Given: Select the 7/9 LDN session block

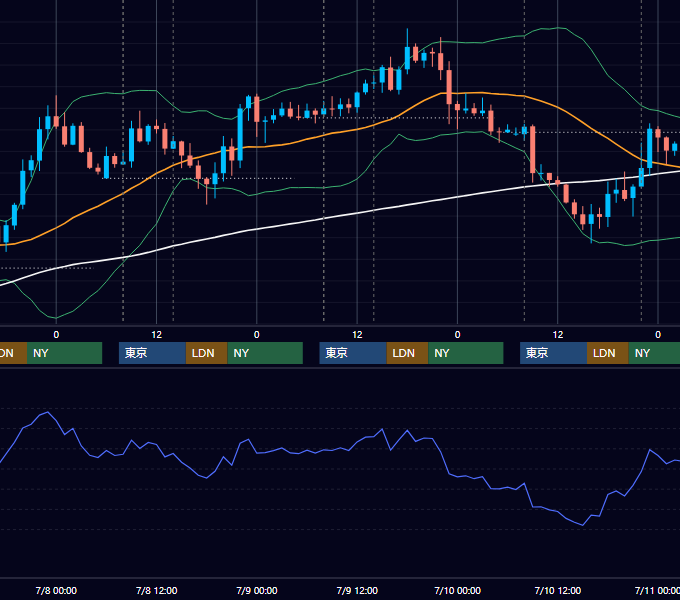Looking at the screenshot, I should (407, 353).
